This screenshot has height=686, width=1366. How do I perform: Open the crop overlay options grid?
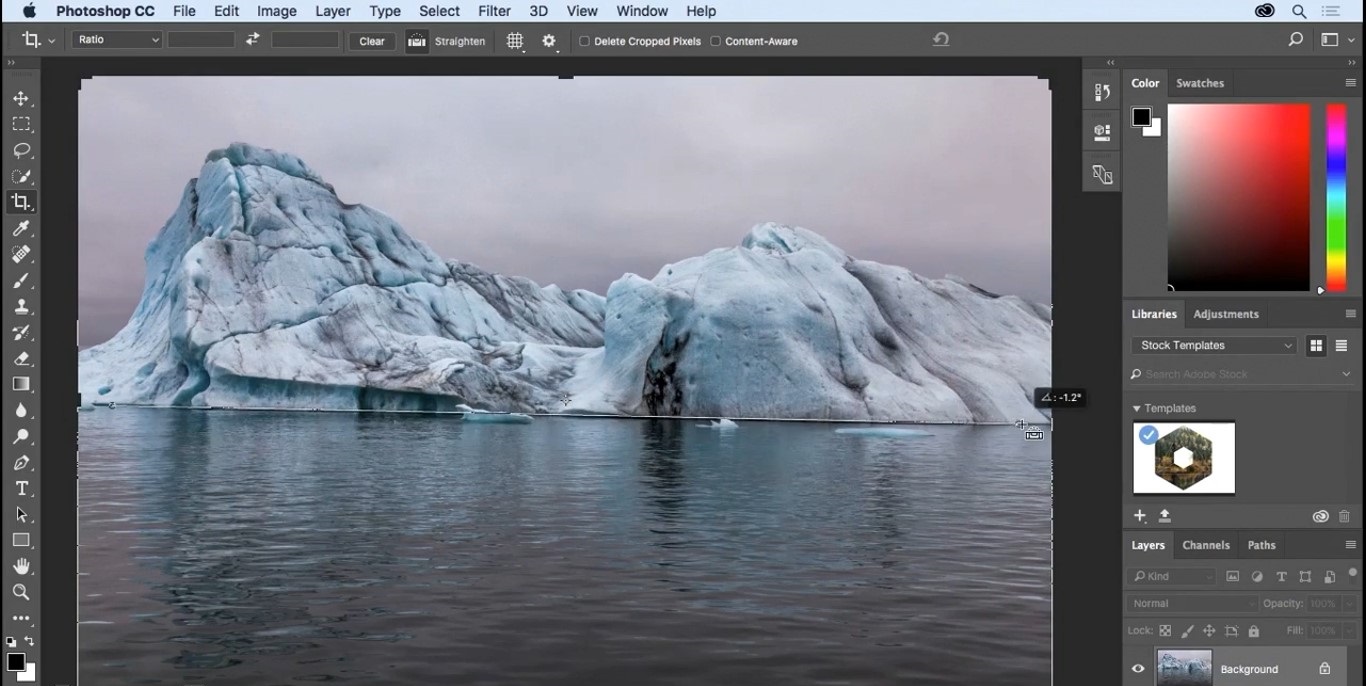[515, 41]
